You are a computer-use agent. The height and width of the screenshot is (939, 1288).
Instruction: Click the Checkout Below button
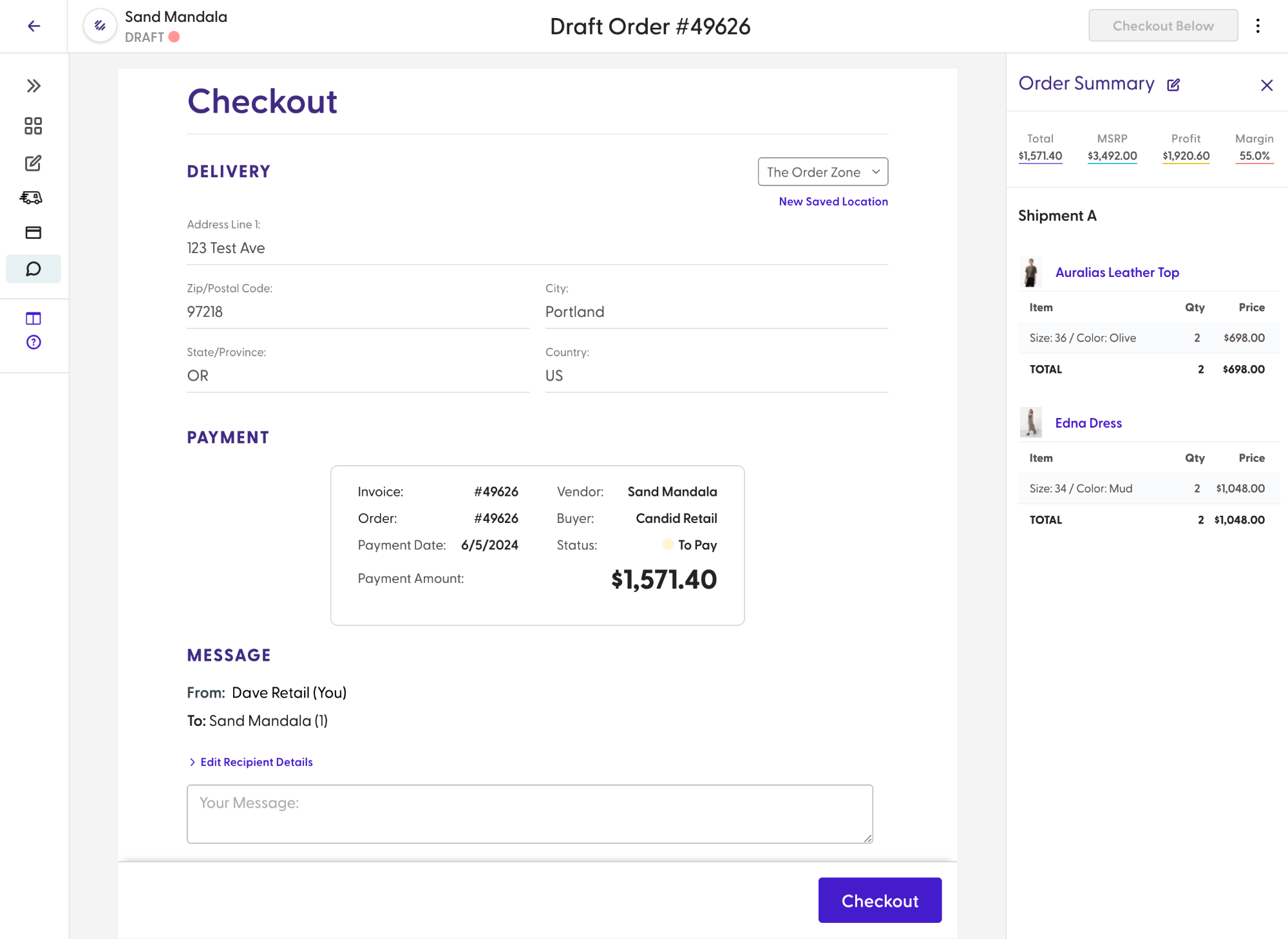click(x=1163, y=26)
